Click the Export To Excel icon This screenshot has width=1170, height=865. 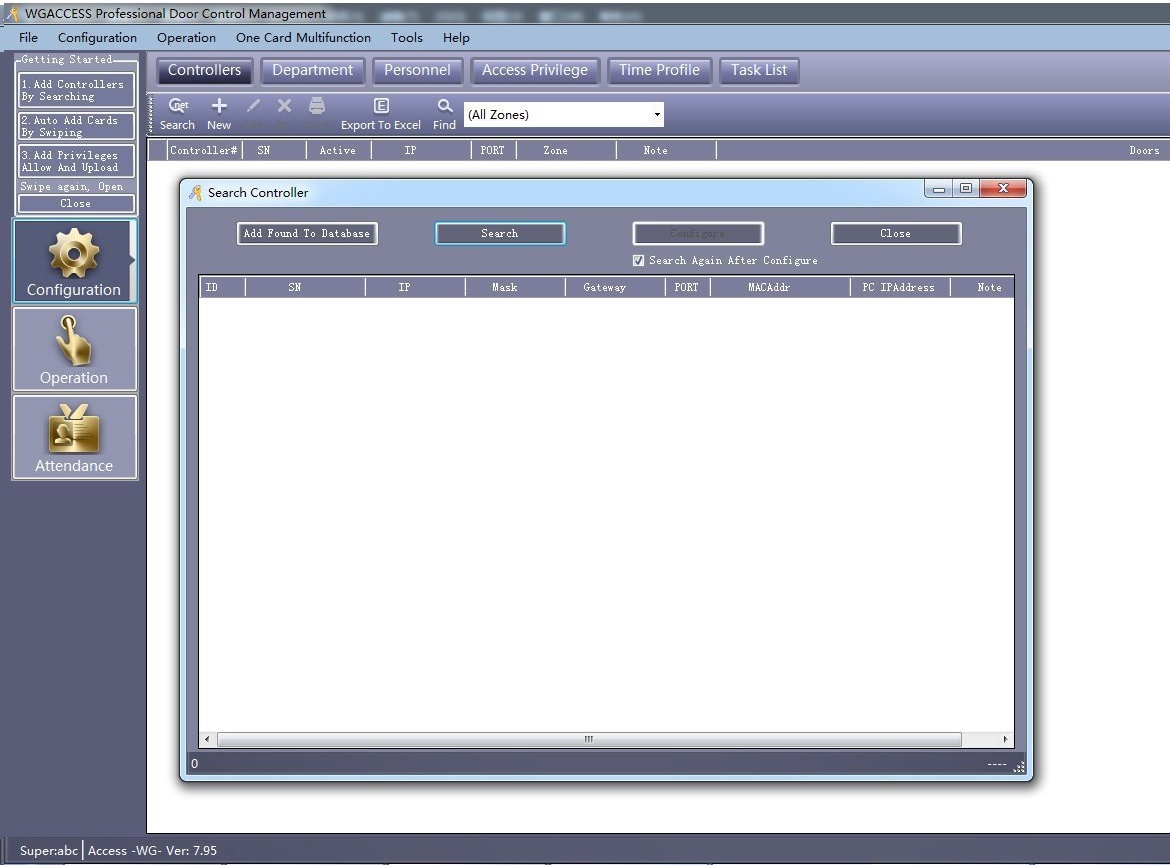coord(381,106)
